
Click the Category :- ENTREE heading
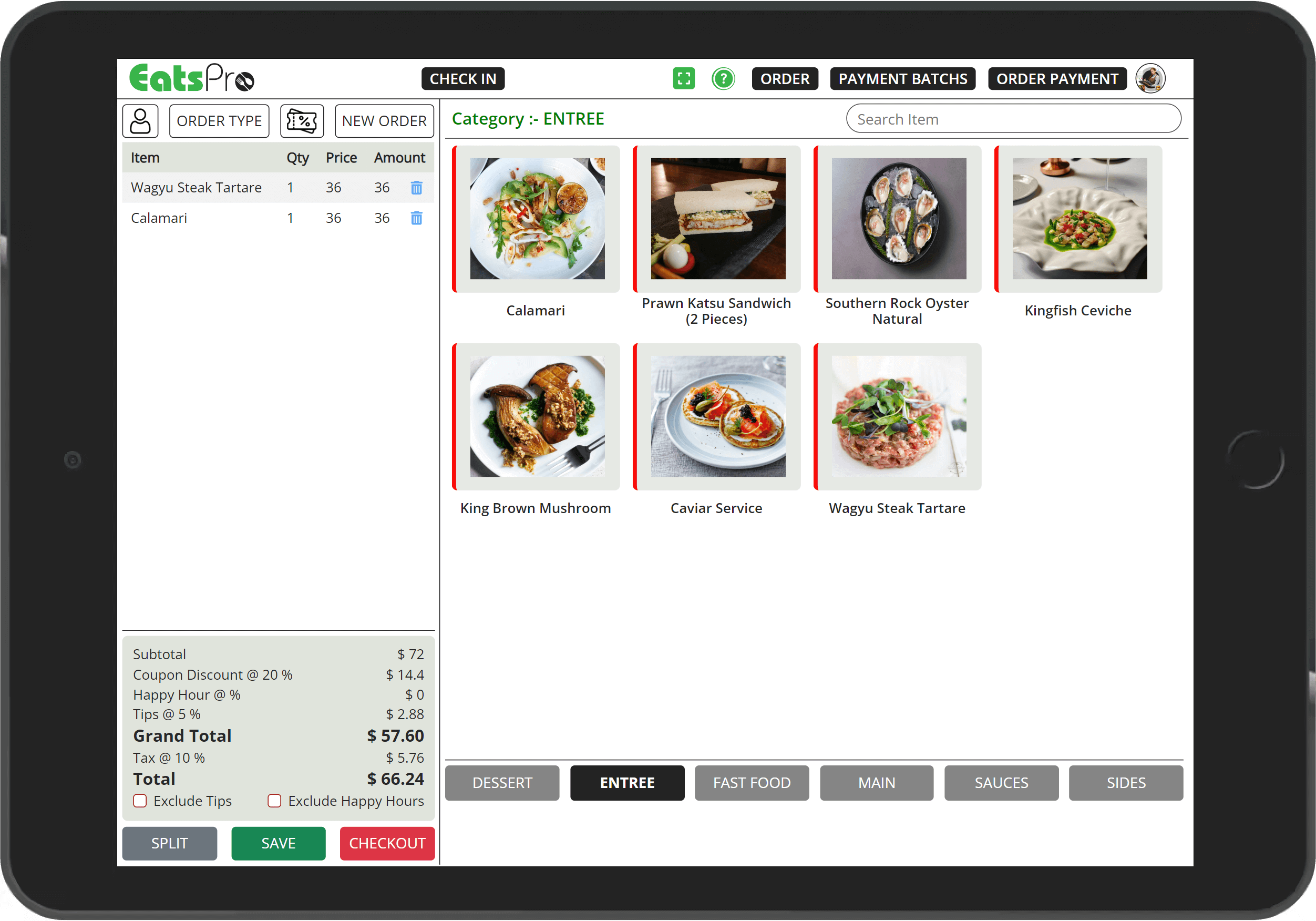pyautogui.click(x=528, y=119)
